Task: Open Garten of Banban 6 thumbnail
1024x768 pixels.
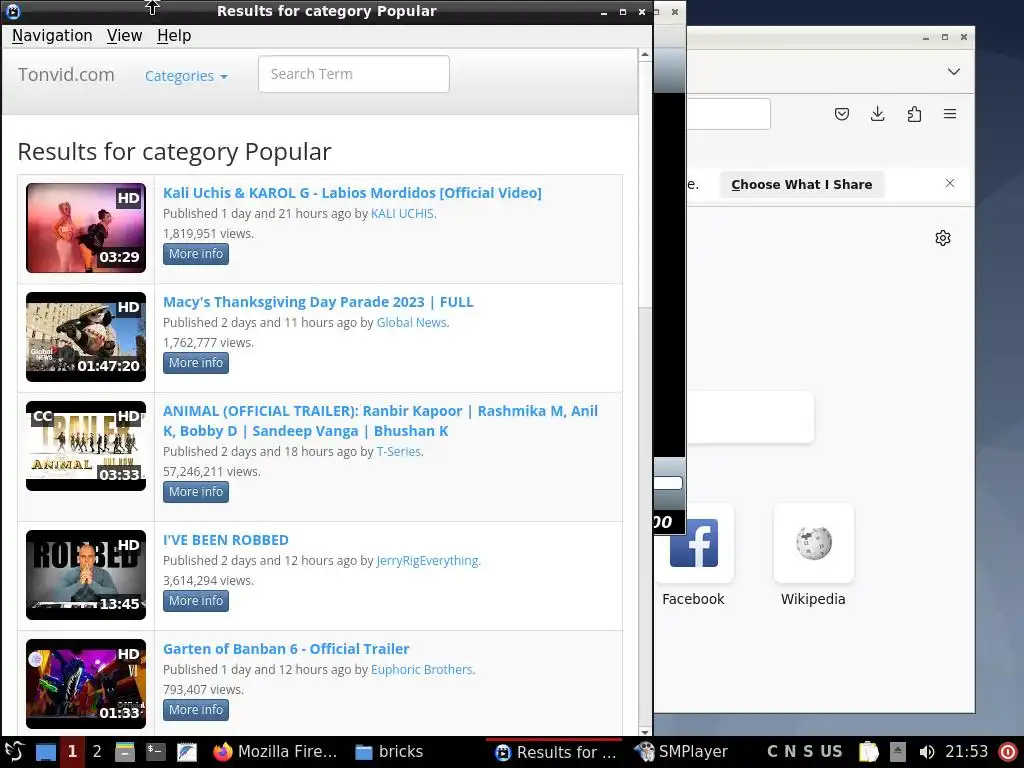Action: (x=86, y=684)
